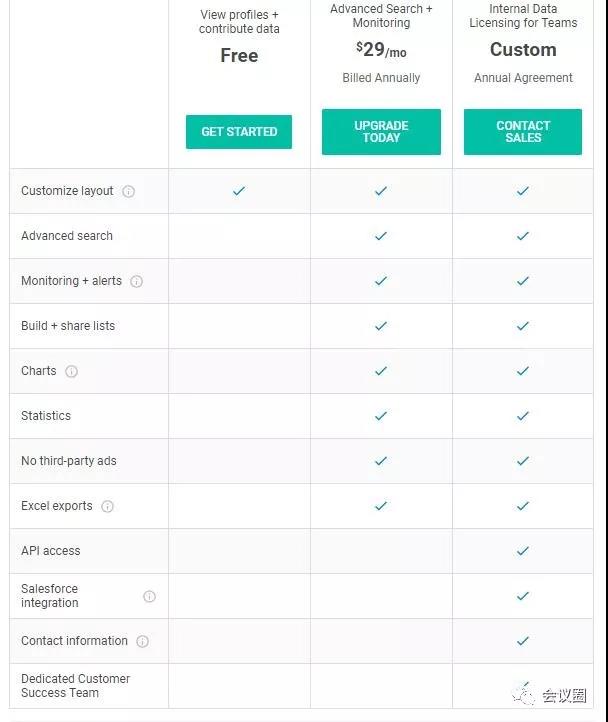Open info icon beside Contact information
This screenshot has width=608, height=722.
click(142, 641)
